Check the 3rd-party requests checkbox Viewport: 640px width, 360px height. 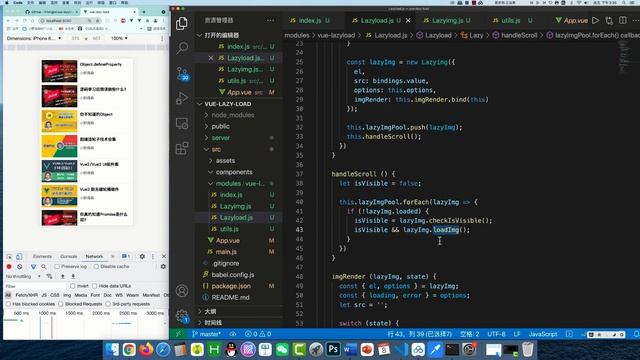tap(108, 304)
